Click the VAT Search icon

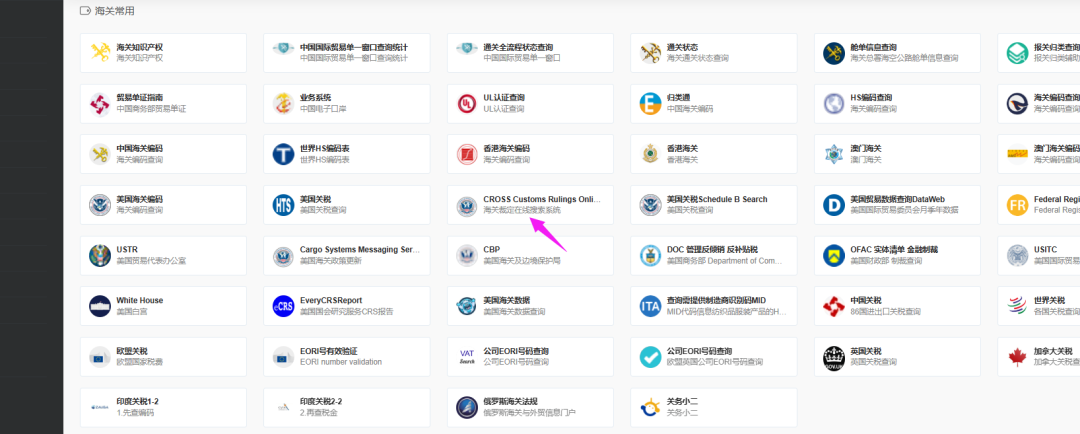(x=467, y=357)
